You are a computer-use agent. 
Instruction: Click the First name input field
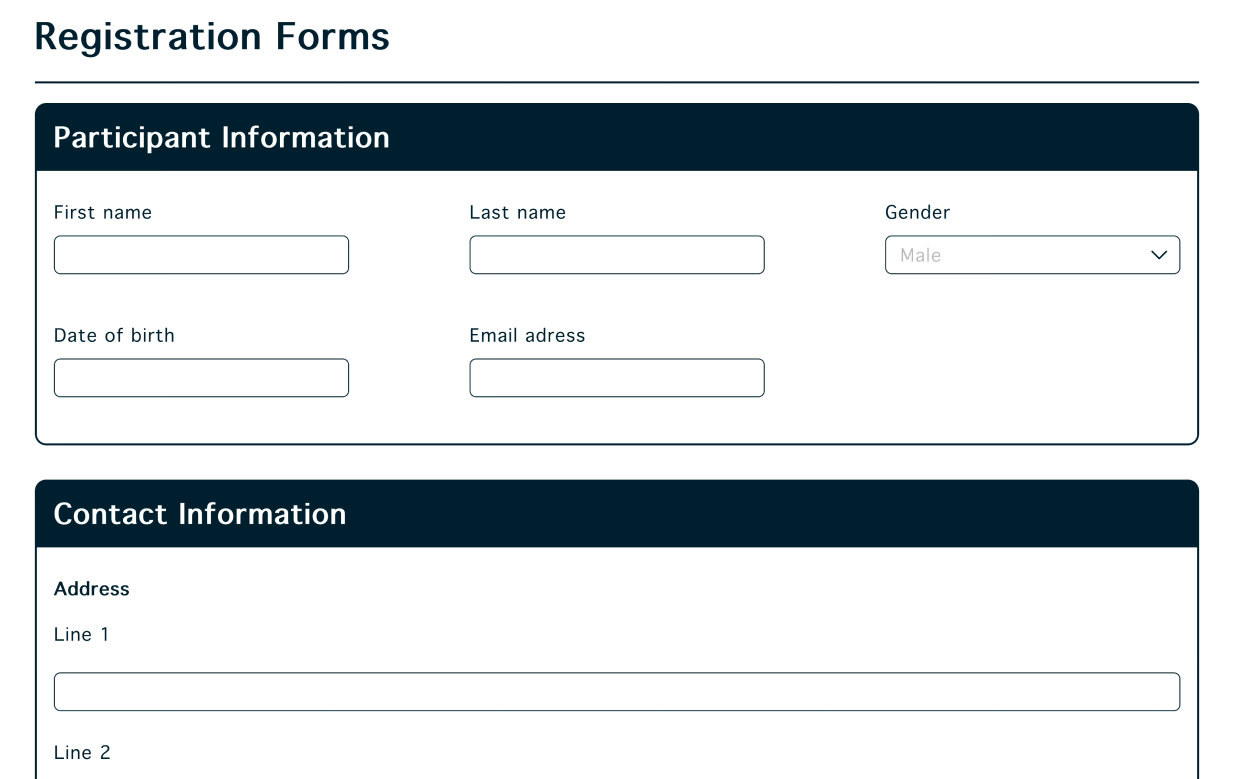click(x=200, y=254)
